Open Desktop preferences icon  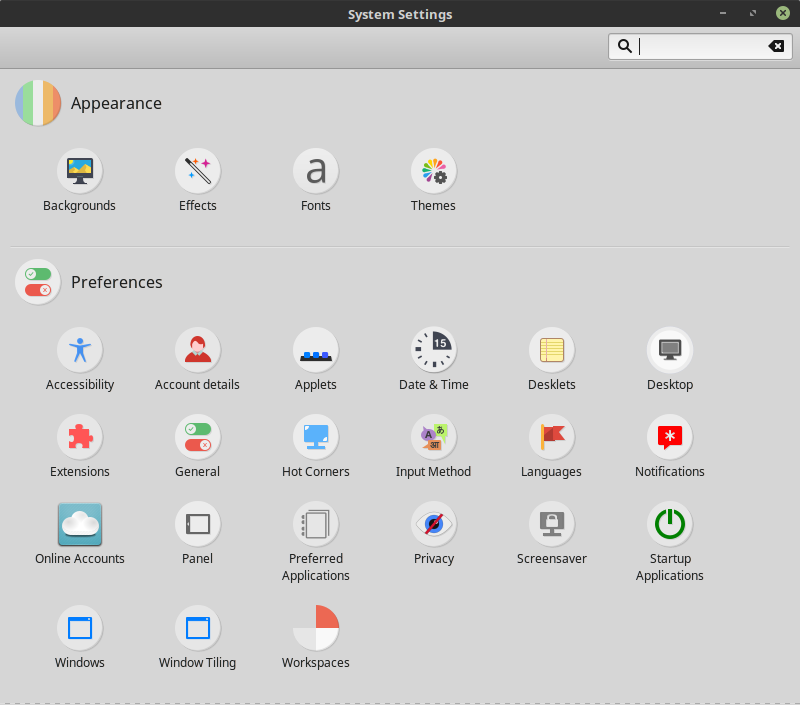pos(670,351)
